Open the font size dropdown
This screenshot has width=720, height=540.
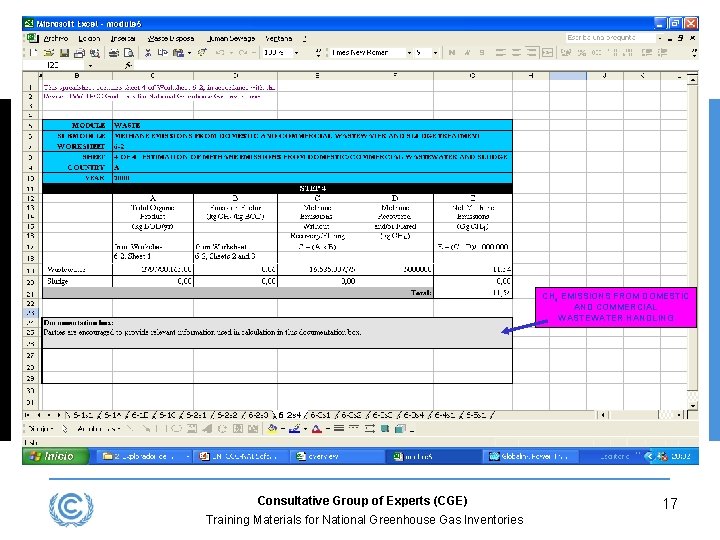pos(435,53)
